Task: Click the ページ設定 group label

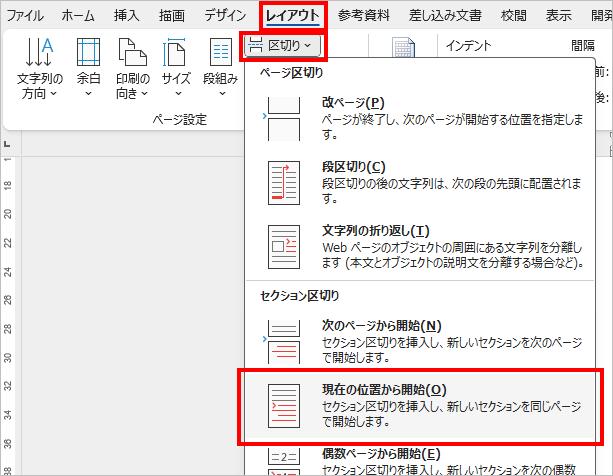Action: click(x=179, y=120)
